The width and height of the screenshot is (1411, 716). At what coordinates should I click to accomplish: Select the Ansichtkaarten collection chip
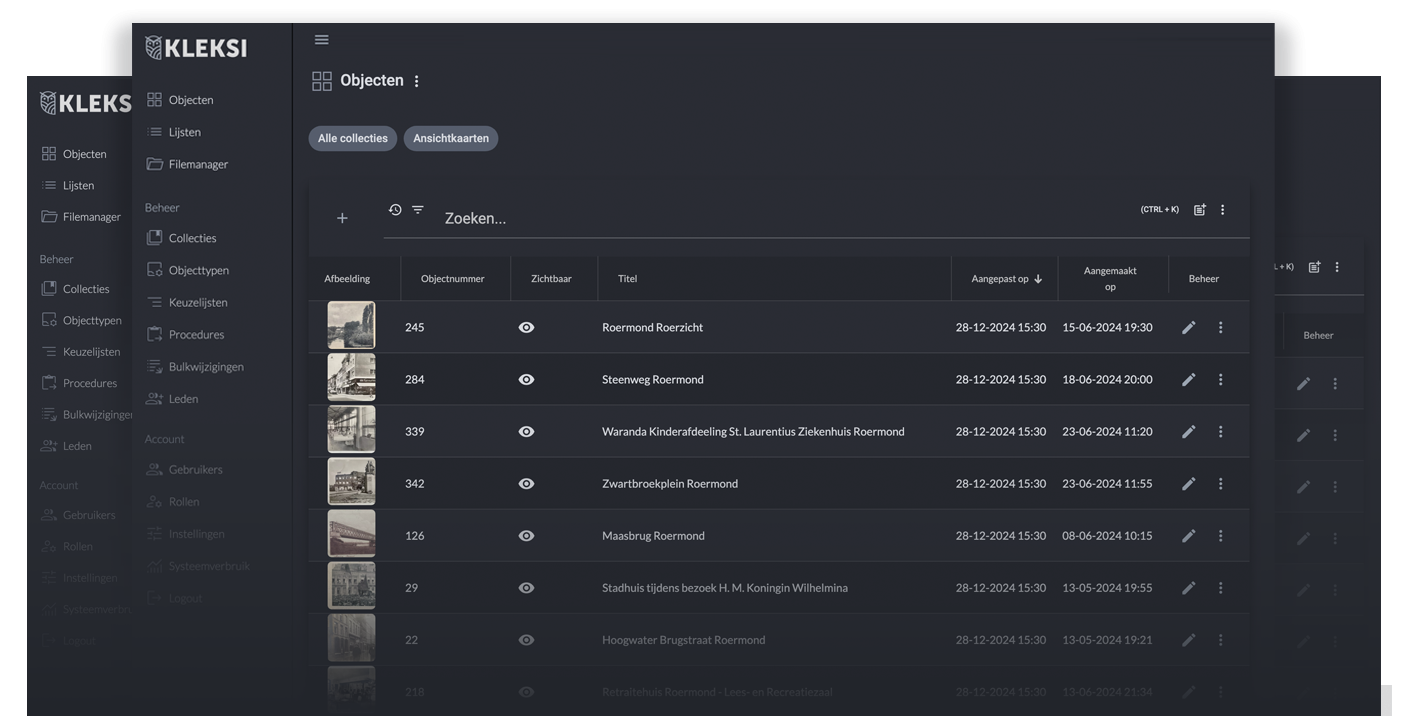click(451, 138)
